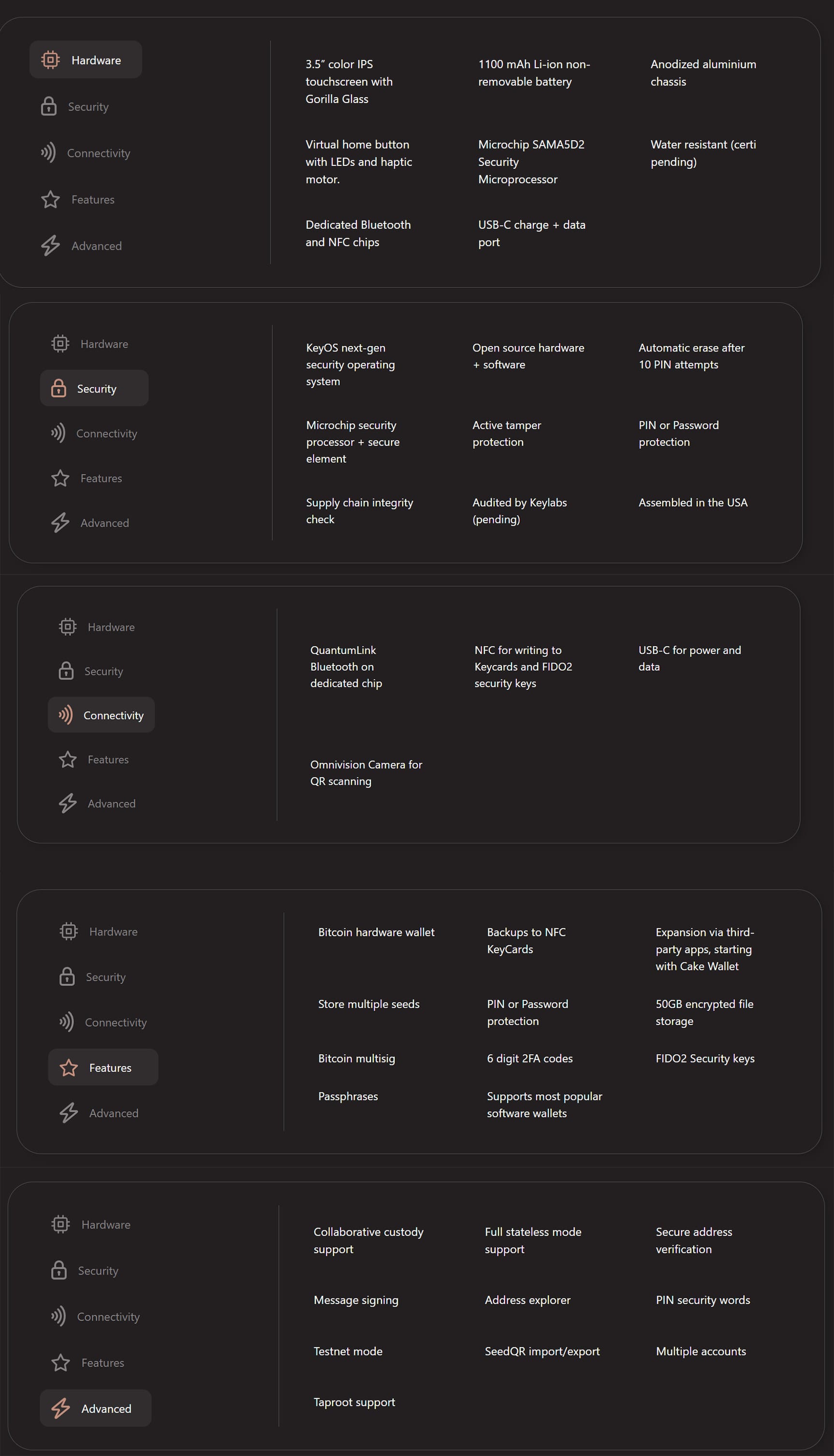Image resolution: width=834 pixels, height=1456 pixels.
Task: Click the highlighted orange Security lock icon
Action: pos(59,388)
